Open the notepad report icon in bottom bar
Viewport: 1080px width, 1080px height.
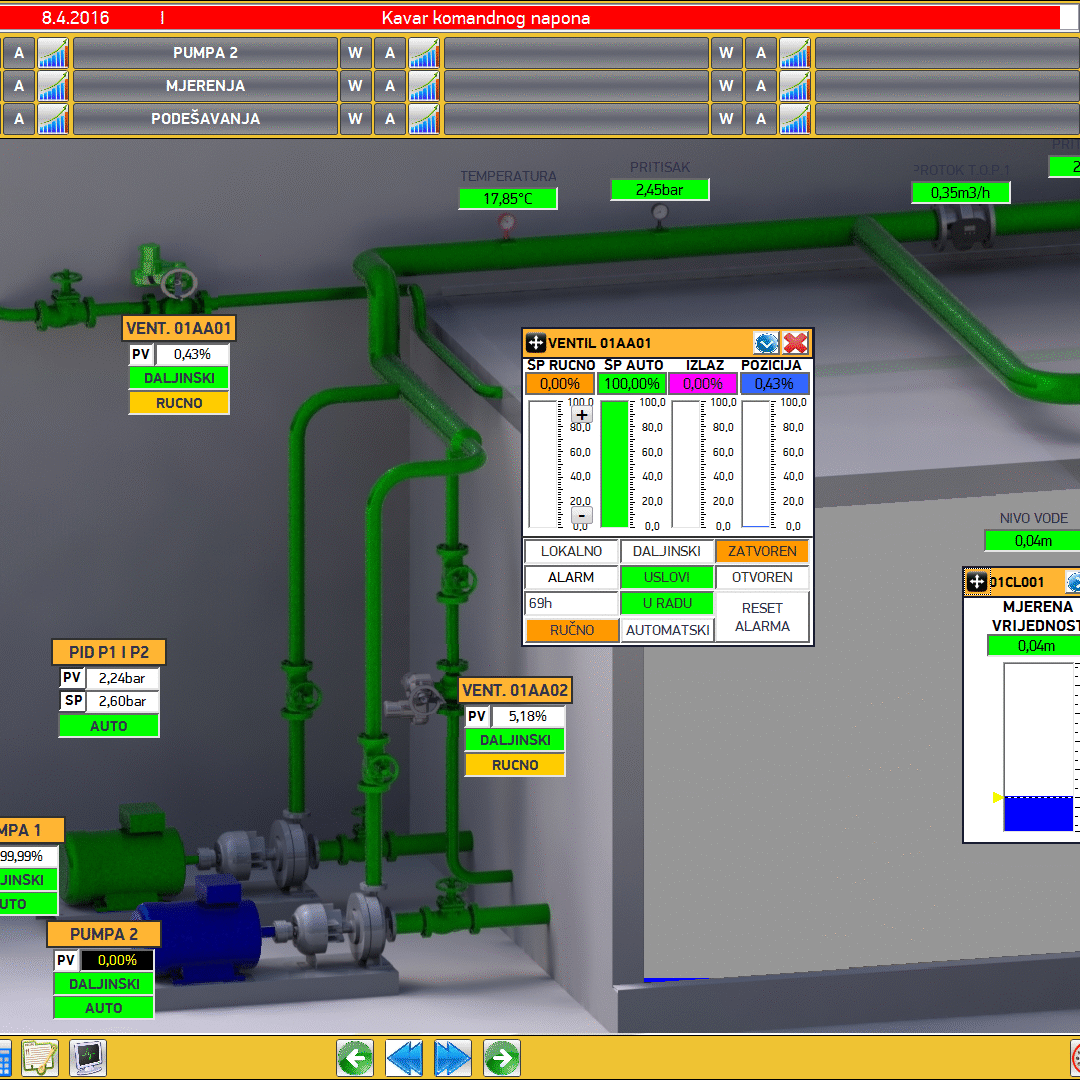point(41,1057)
